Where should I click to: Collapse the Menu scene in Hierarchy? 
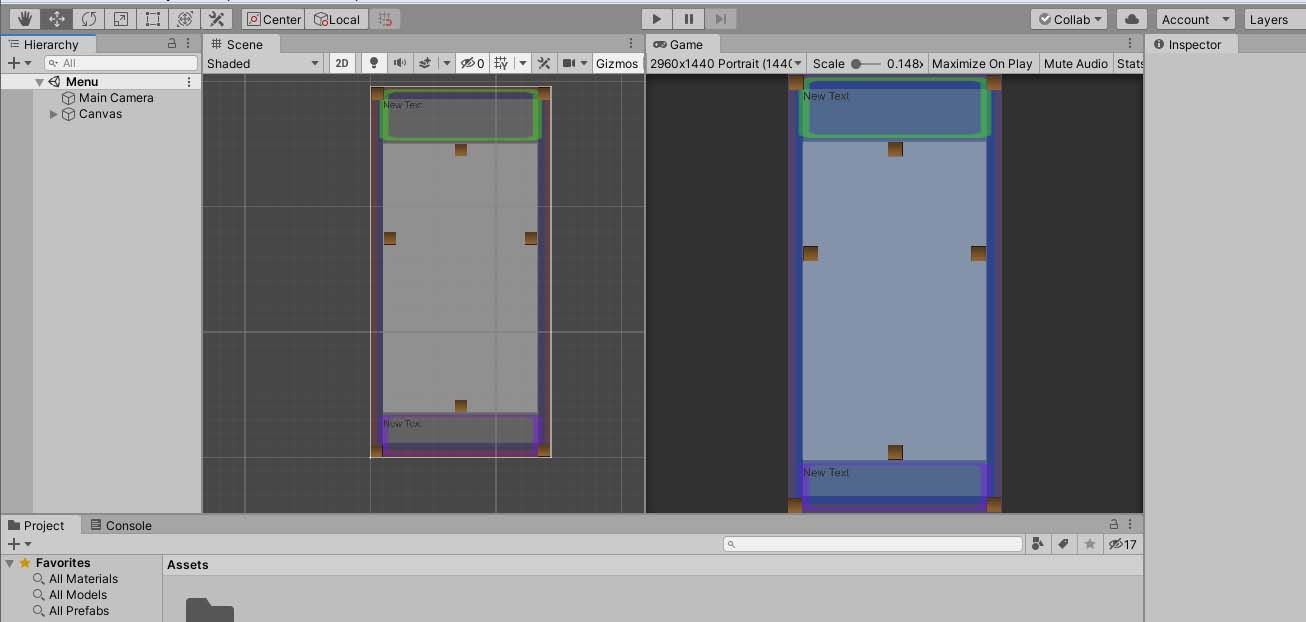pyautogui.click(x=39, y=82)
